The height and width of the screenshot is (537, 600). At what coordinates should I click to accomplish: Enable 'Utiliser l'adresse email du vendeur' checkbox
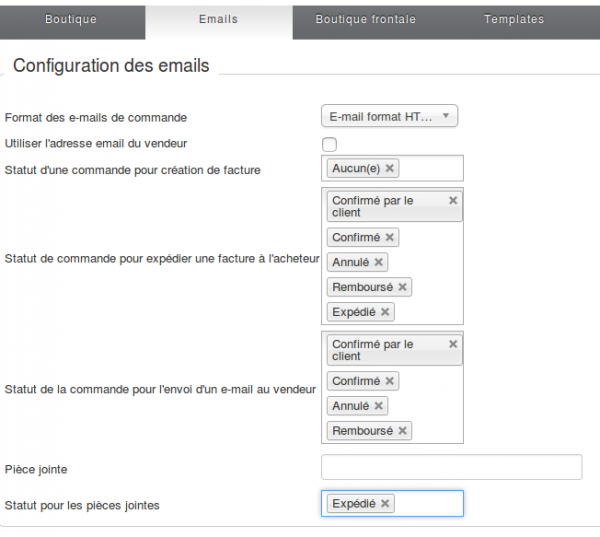329,144
